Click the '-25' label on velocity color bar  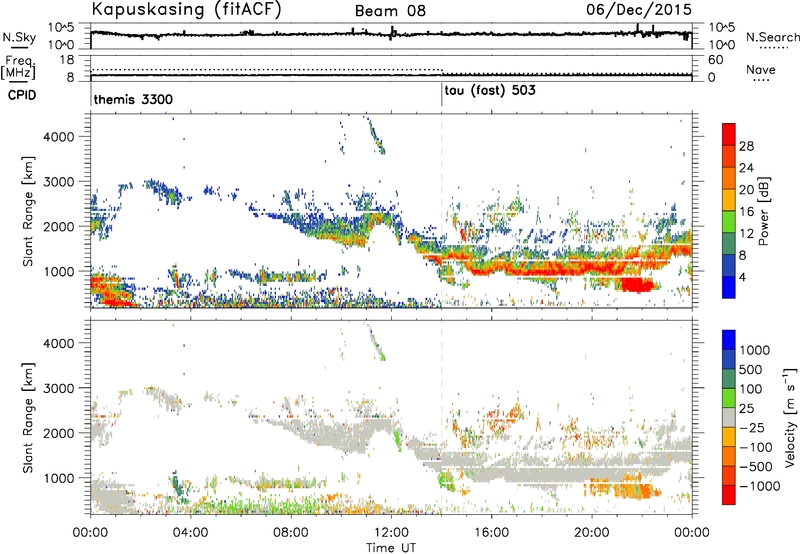click(x=752, y=428)
